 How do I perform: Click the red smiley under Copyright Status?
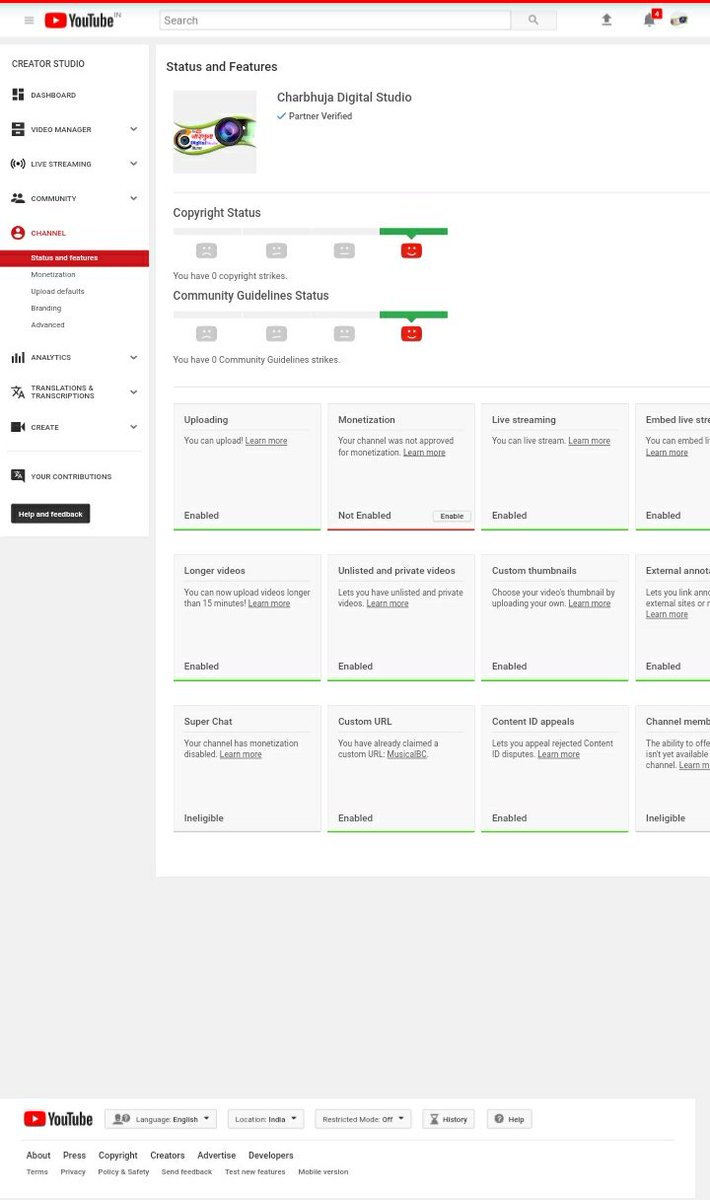[411, 251]
